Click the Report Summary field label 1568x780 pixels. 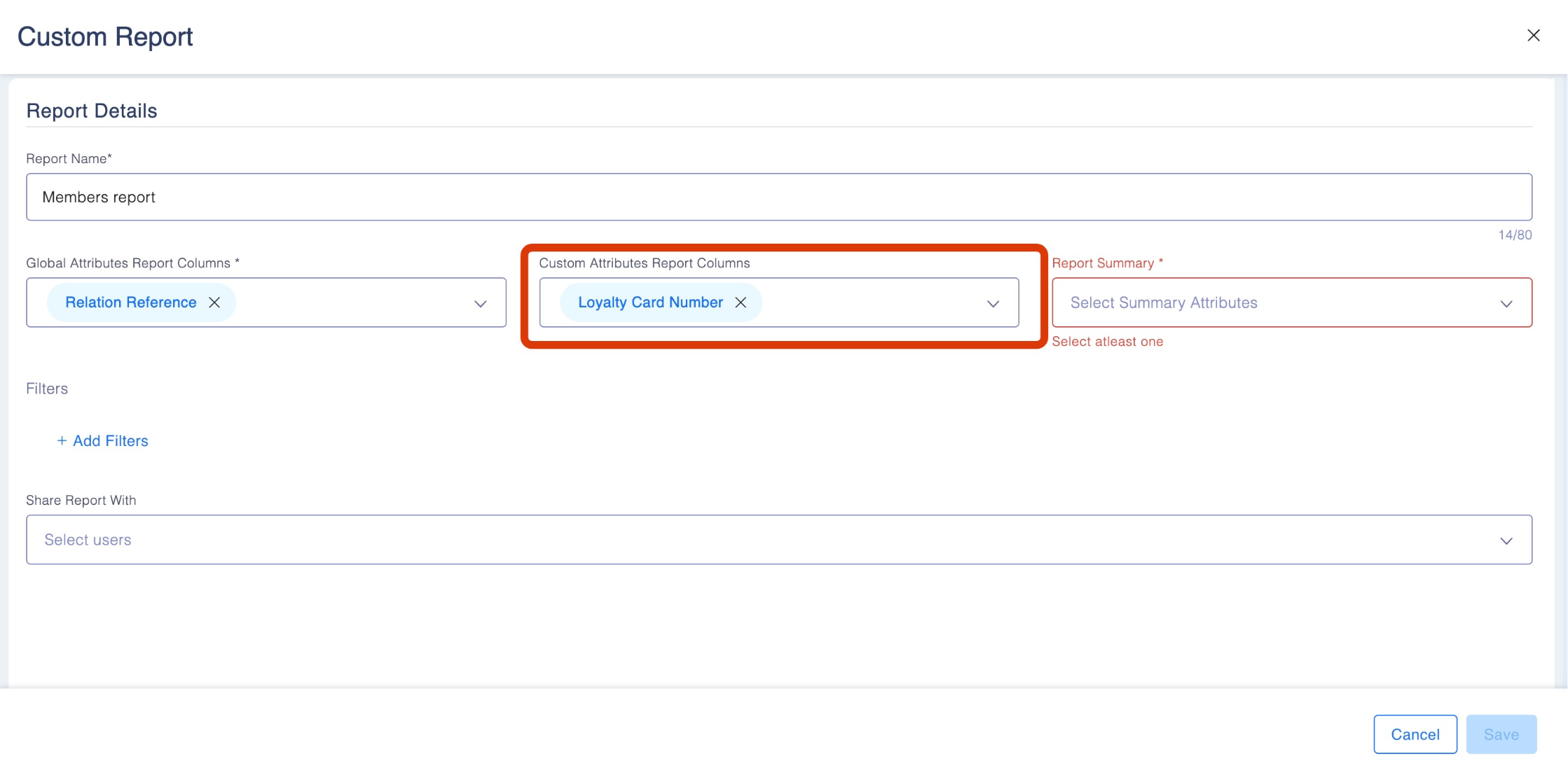click(x=1103, y=263)
